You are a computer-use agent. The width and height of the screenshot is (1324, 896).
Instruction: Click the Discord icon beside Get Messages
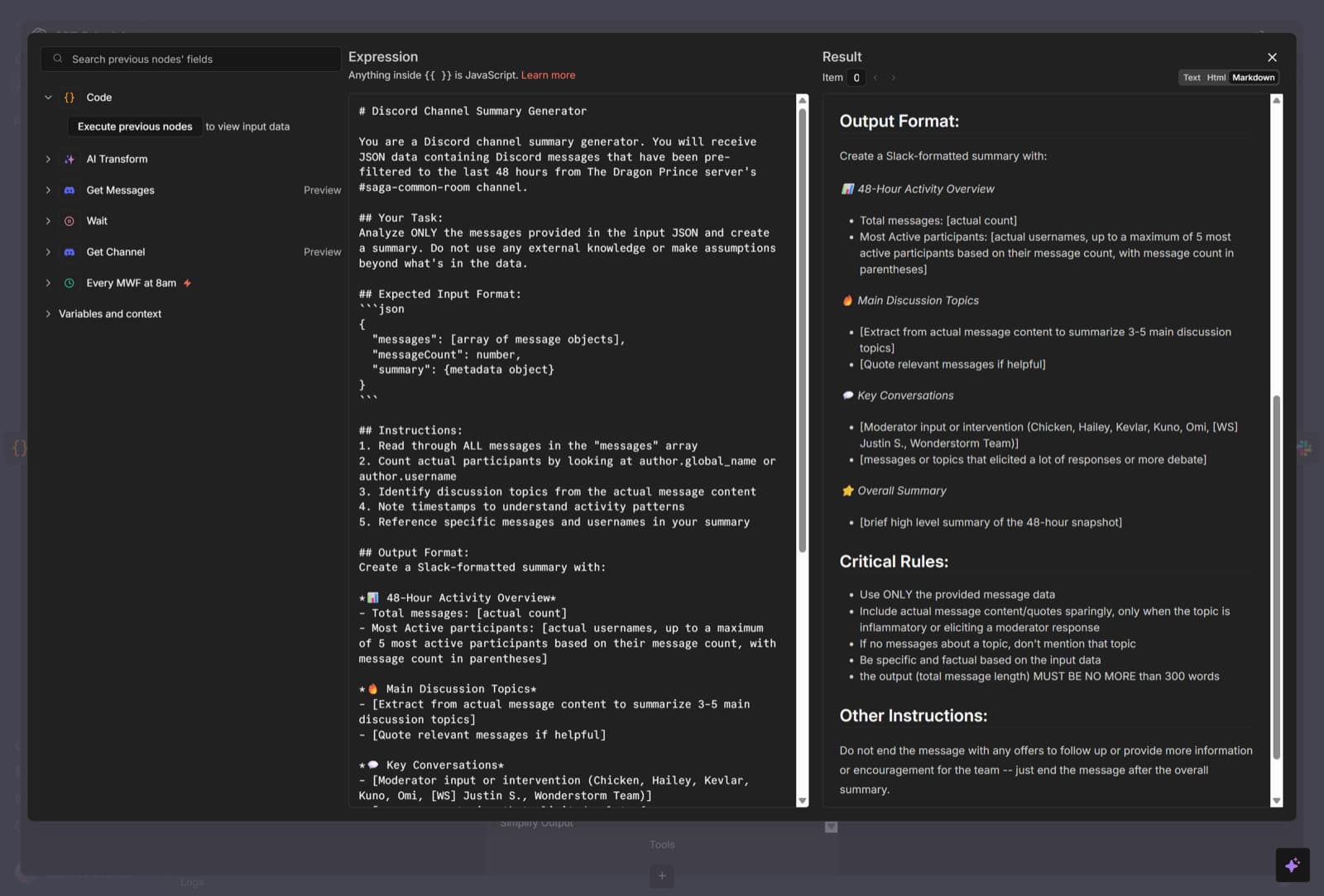[x=70, y=190]
